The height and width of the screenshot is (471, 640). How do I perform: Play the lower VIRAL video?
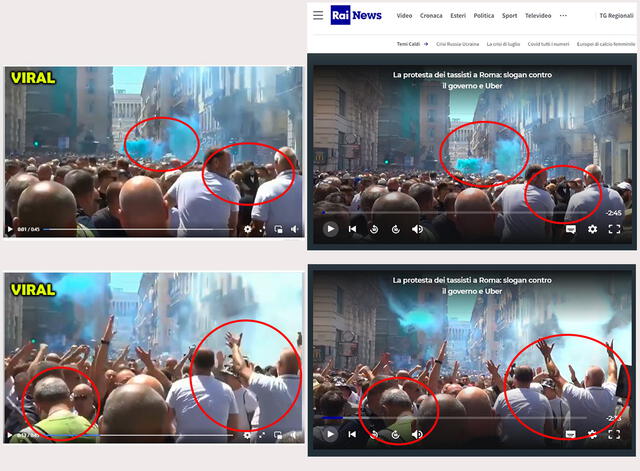pos(10,435)
